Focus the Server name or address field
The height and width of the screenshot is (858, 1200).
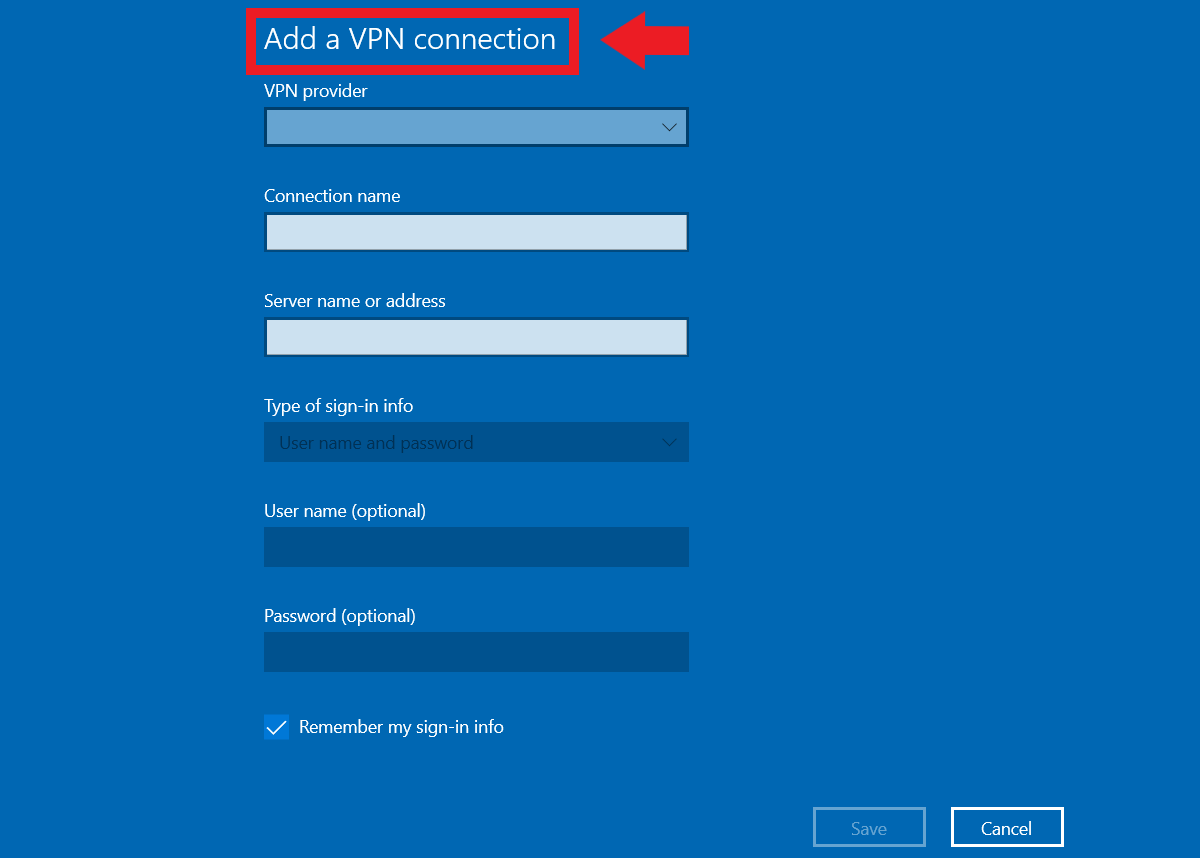[476, 337]
